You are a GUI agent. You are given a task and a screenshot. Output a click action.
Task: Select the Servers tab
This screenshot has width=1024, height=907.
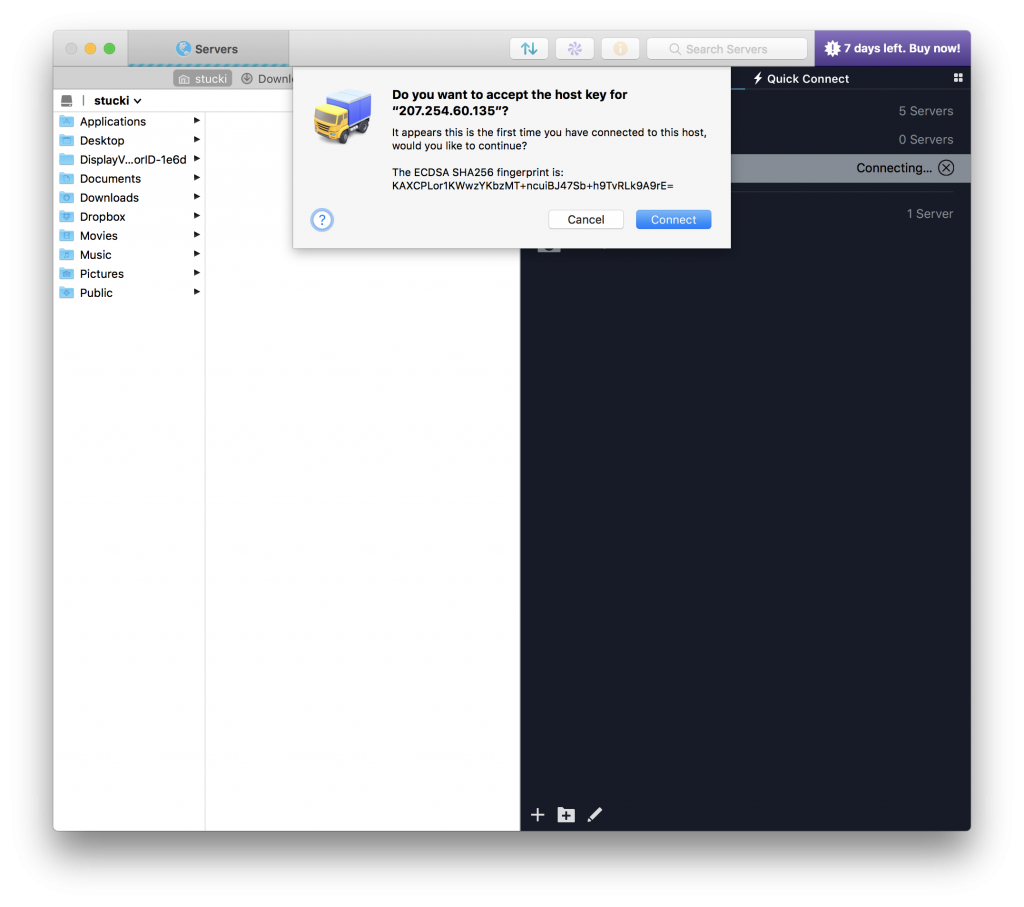tap(208, 48)
